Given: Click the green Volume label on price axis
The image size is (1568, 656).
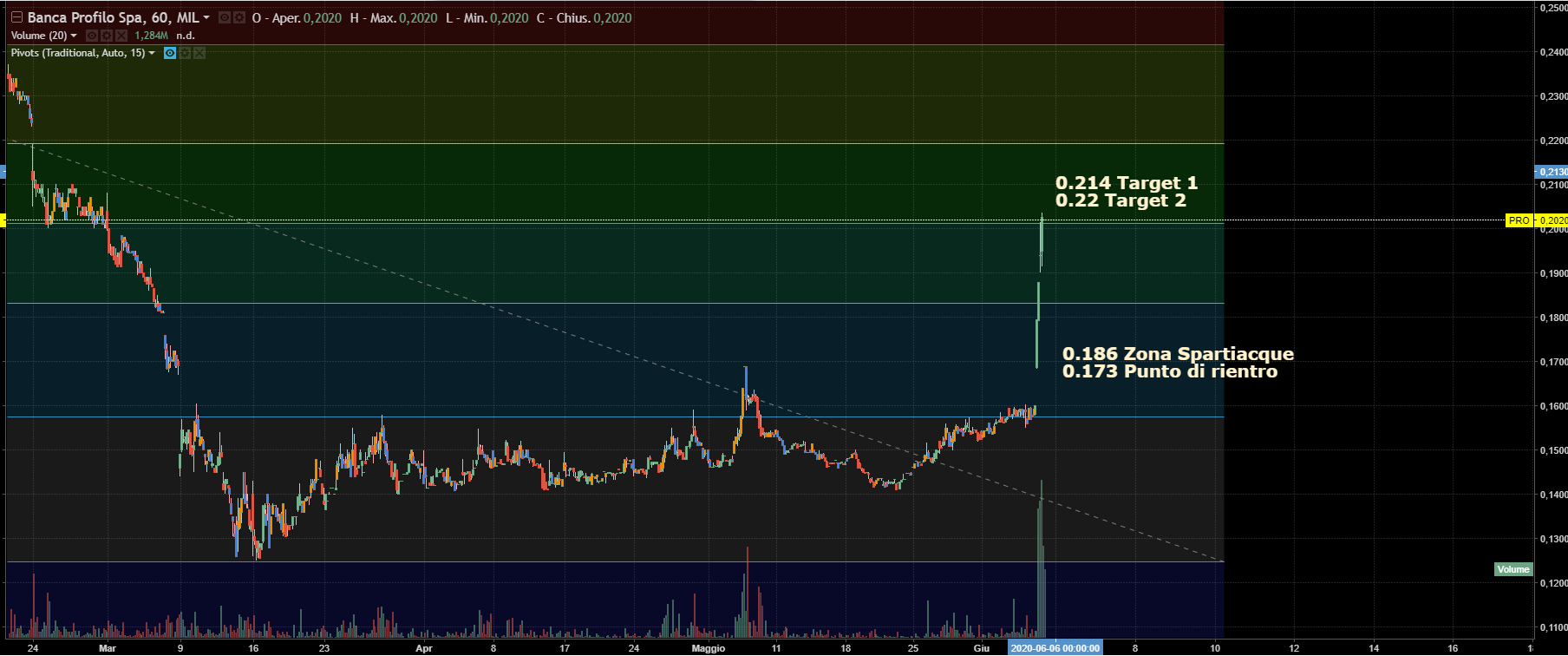Looking at the screenshot, I should pyautogui.click(x=1513, y=569).
